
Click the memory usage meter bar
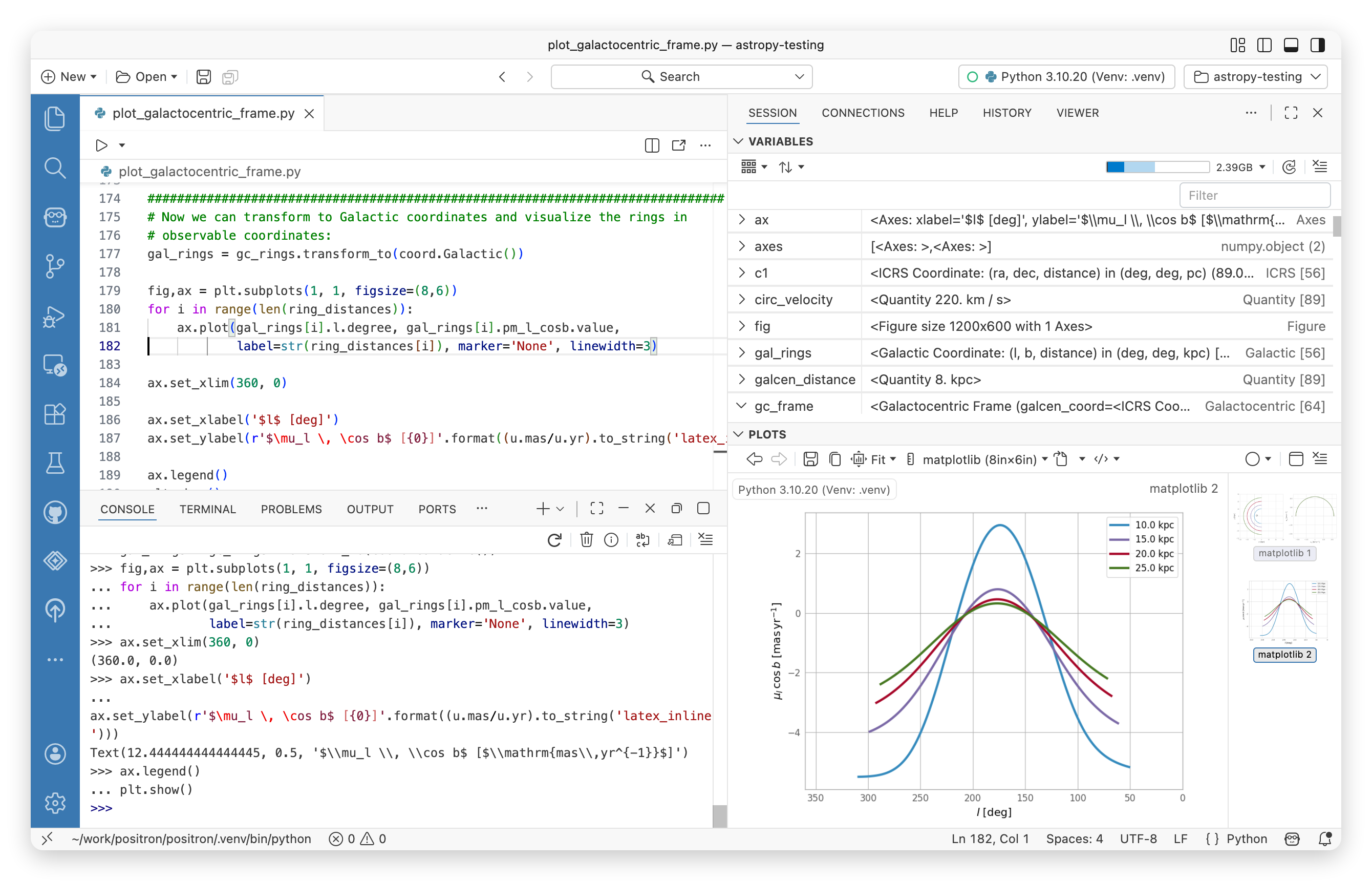1157,167
